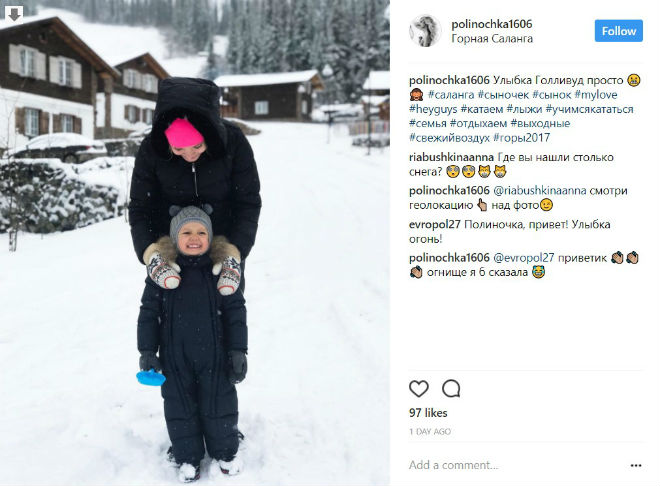Click the heart like icon

419,388
